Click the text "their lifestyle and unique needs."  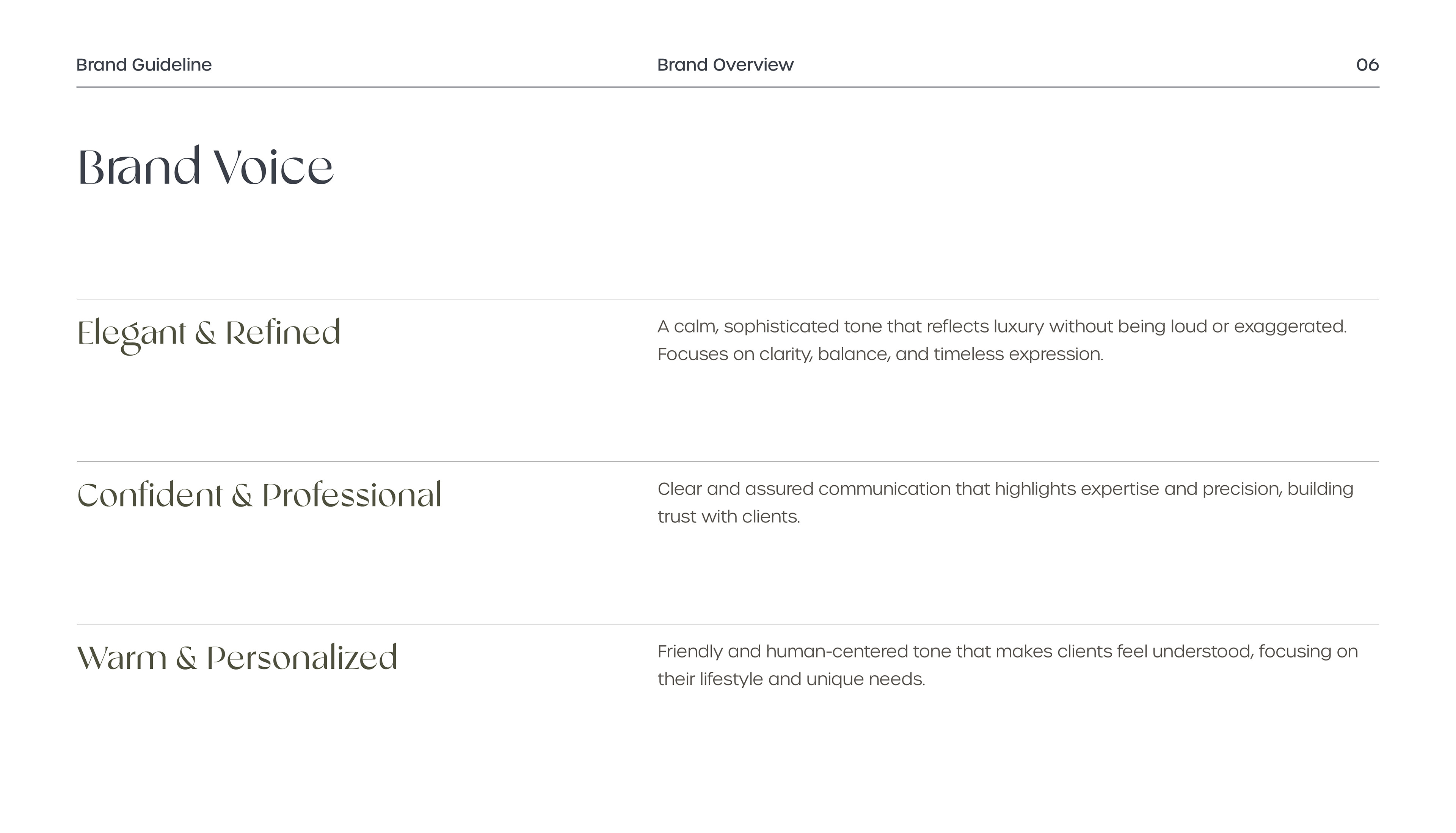pyautogui.click(x=791, y=679)
